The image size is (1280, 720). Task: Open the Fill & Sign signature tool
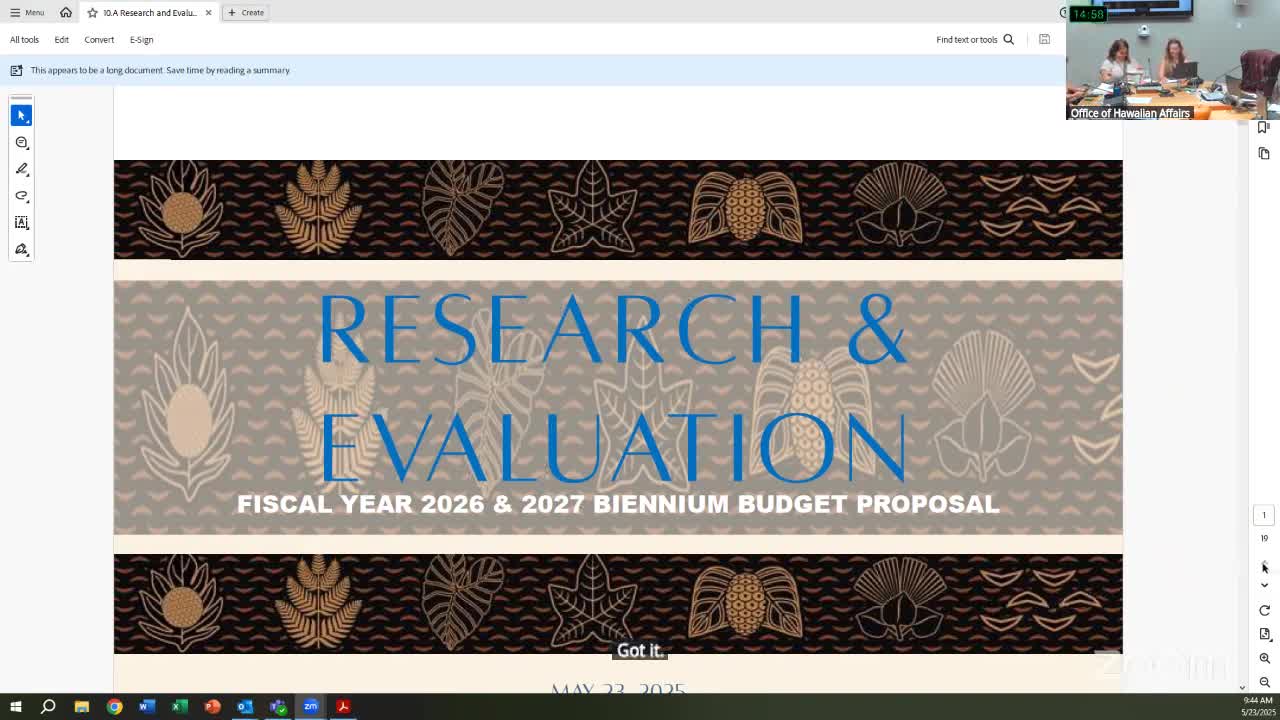(x=21, y=250)
